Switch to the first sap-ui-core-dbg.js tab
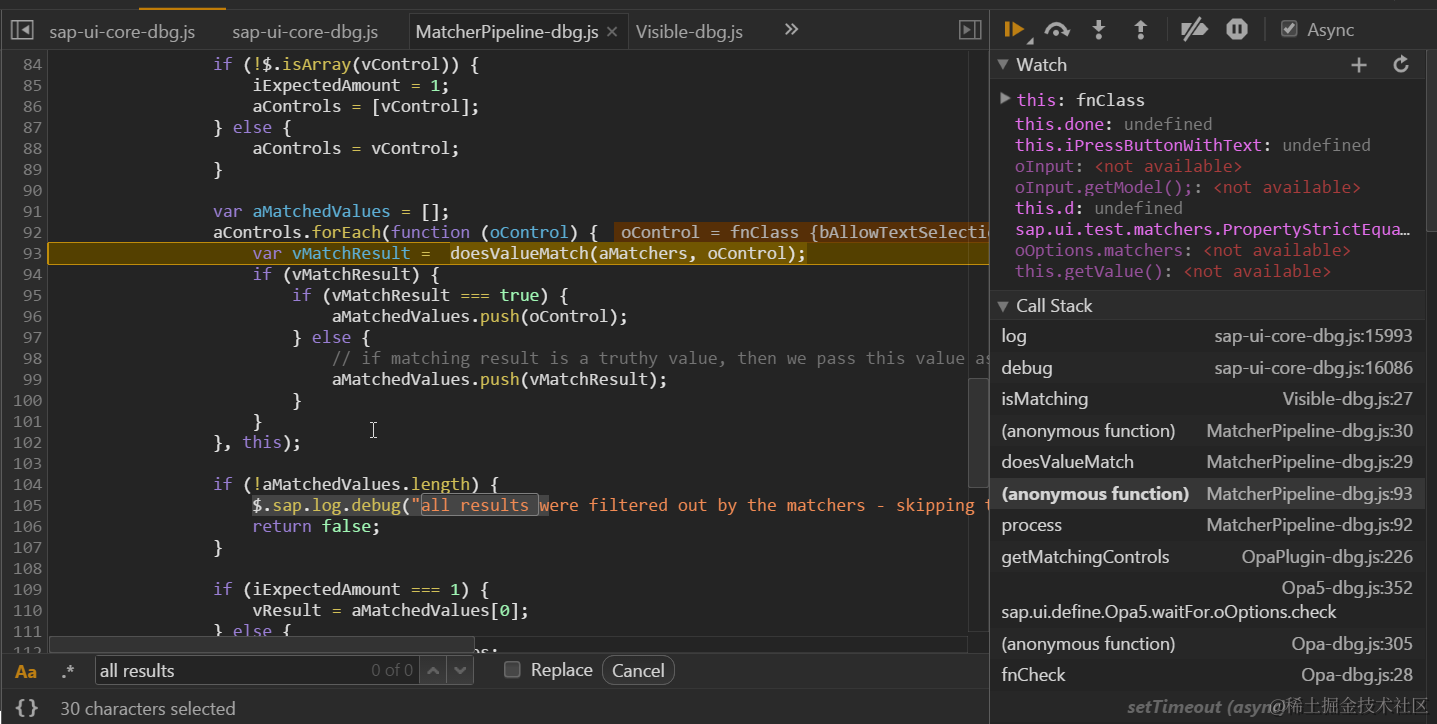This screenshot has height=724, width=1437. click(122, 32)
